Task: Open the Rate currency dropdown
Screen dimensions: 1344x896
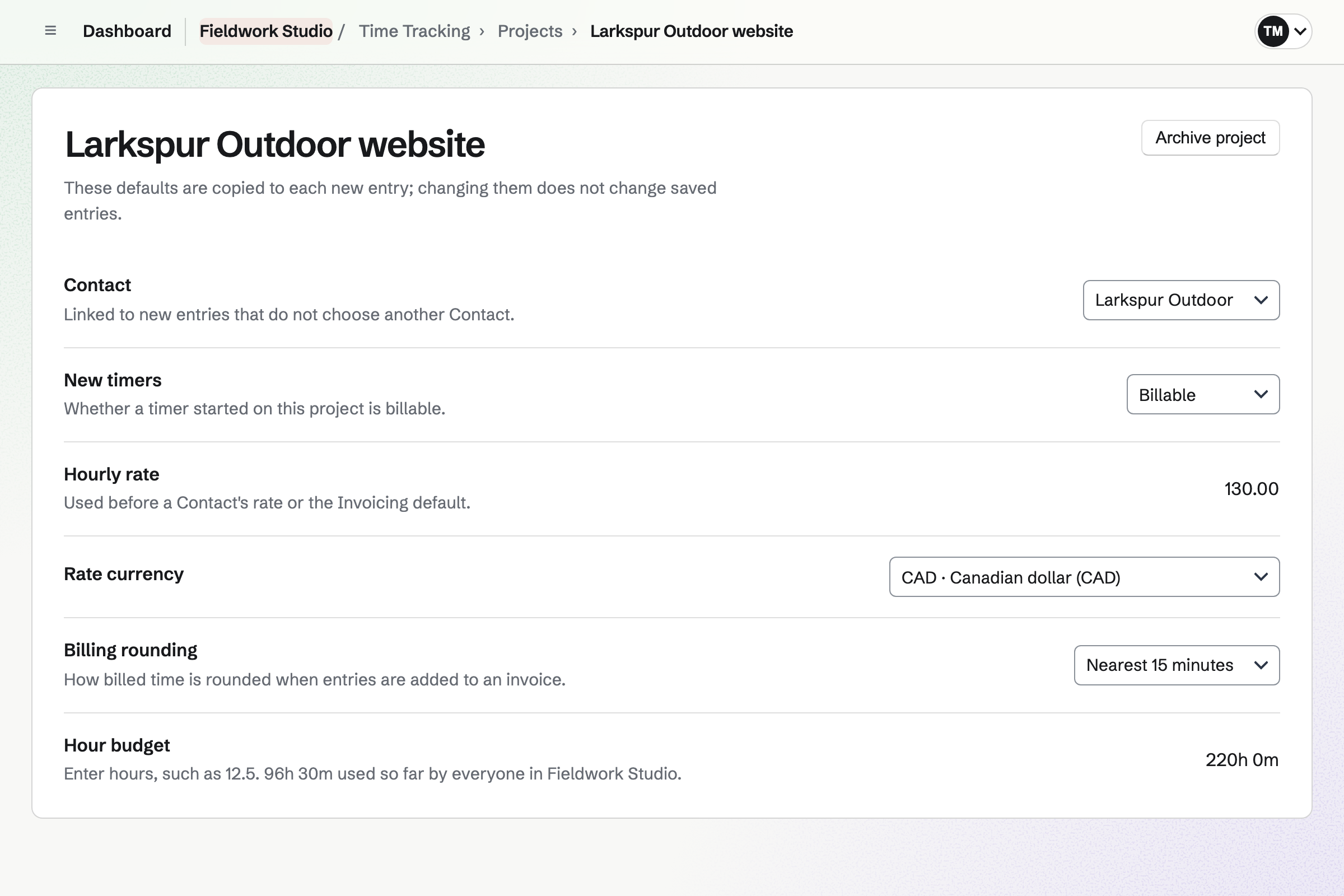Action: (1084, 577)
